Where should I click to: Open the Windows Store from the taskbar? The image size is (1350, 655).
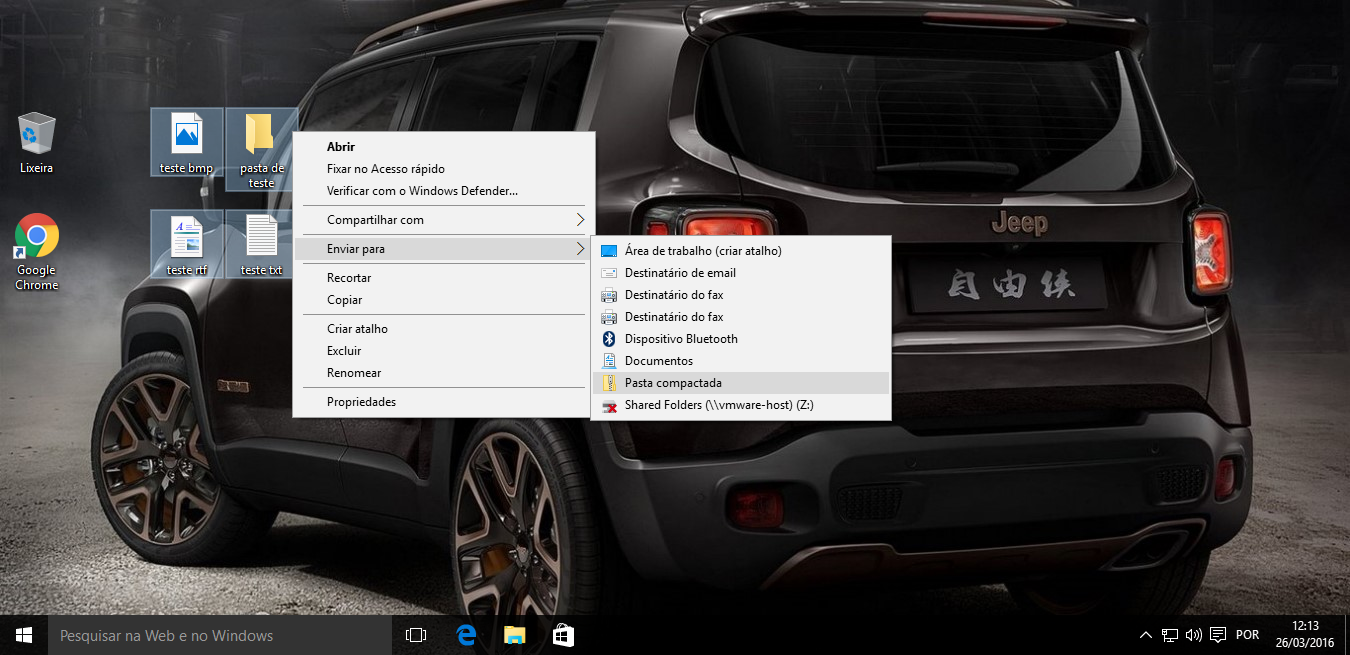[x=562, y=635]
